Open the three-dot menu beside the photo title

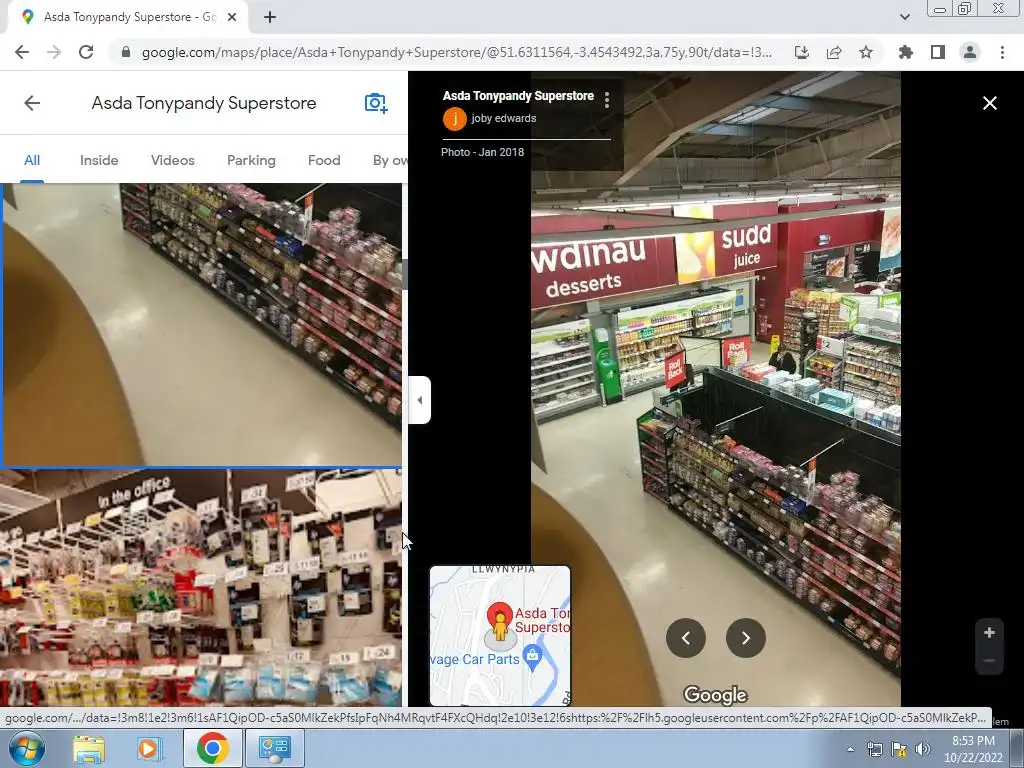(x=607, y=100)
